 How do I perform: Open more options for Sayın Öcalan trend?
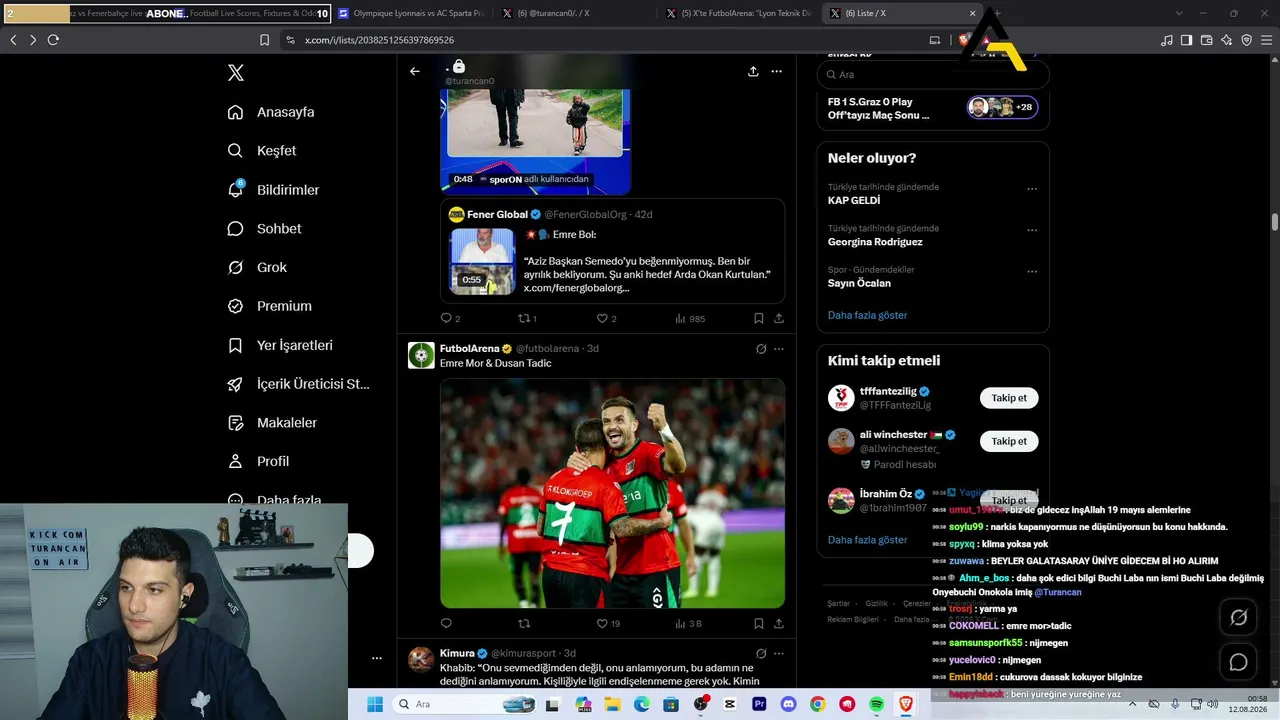(1032, 270)
